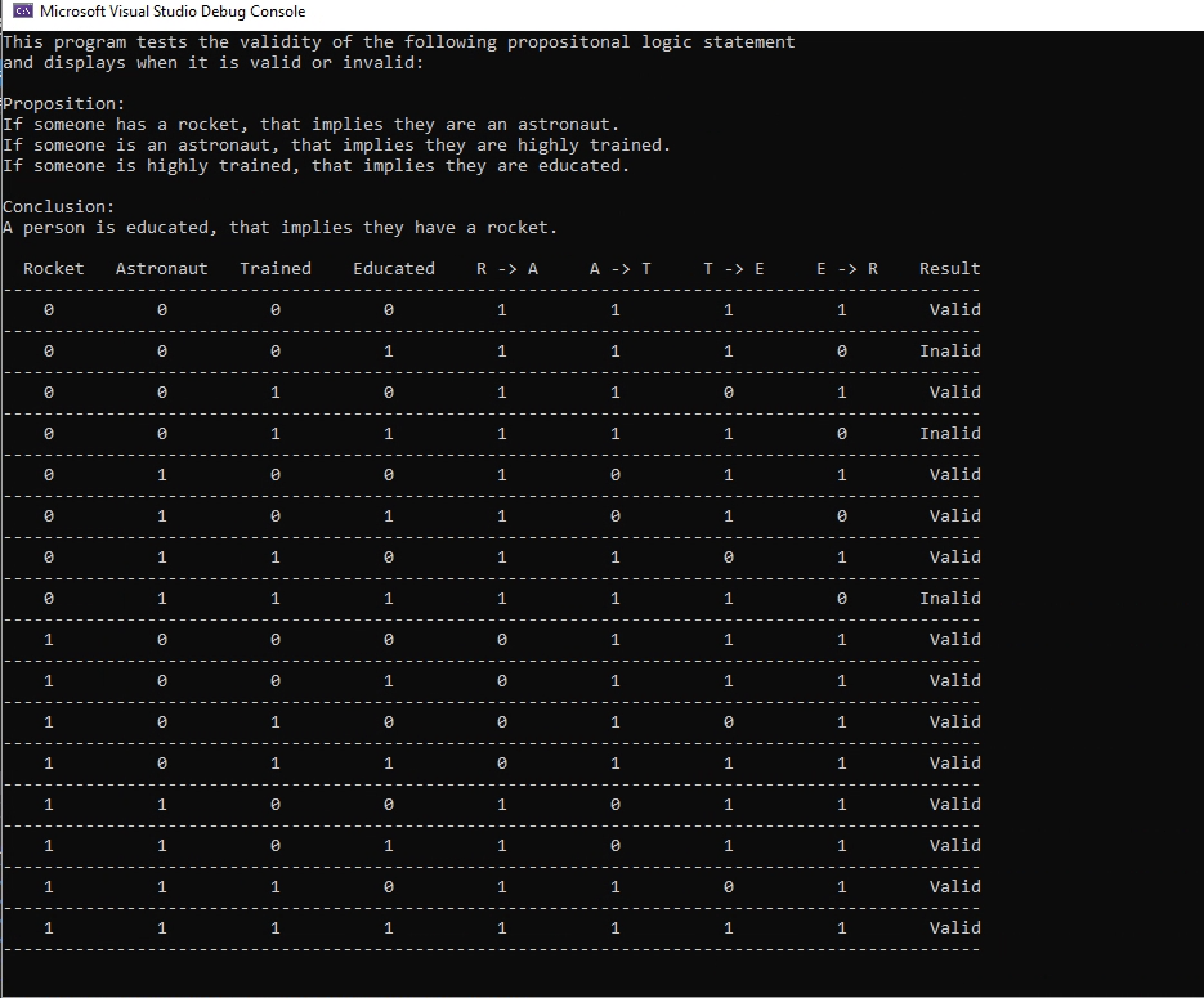Click the Conclusion: label
This screenshot has width=1204, height=998.
pos(59,206)
